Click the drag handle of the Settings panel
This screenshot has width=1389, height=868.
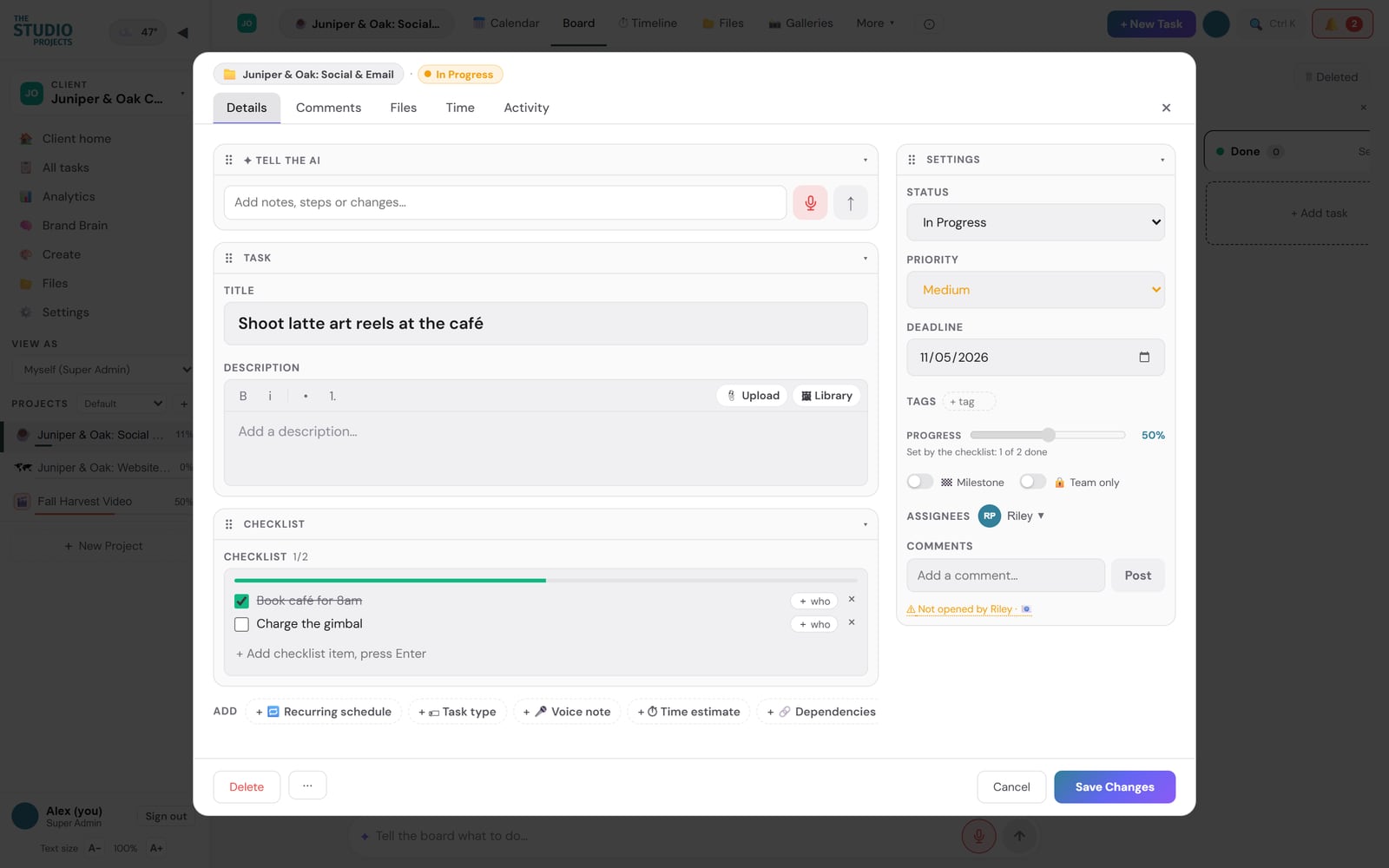(912, 160)
